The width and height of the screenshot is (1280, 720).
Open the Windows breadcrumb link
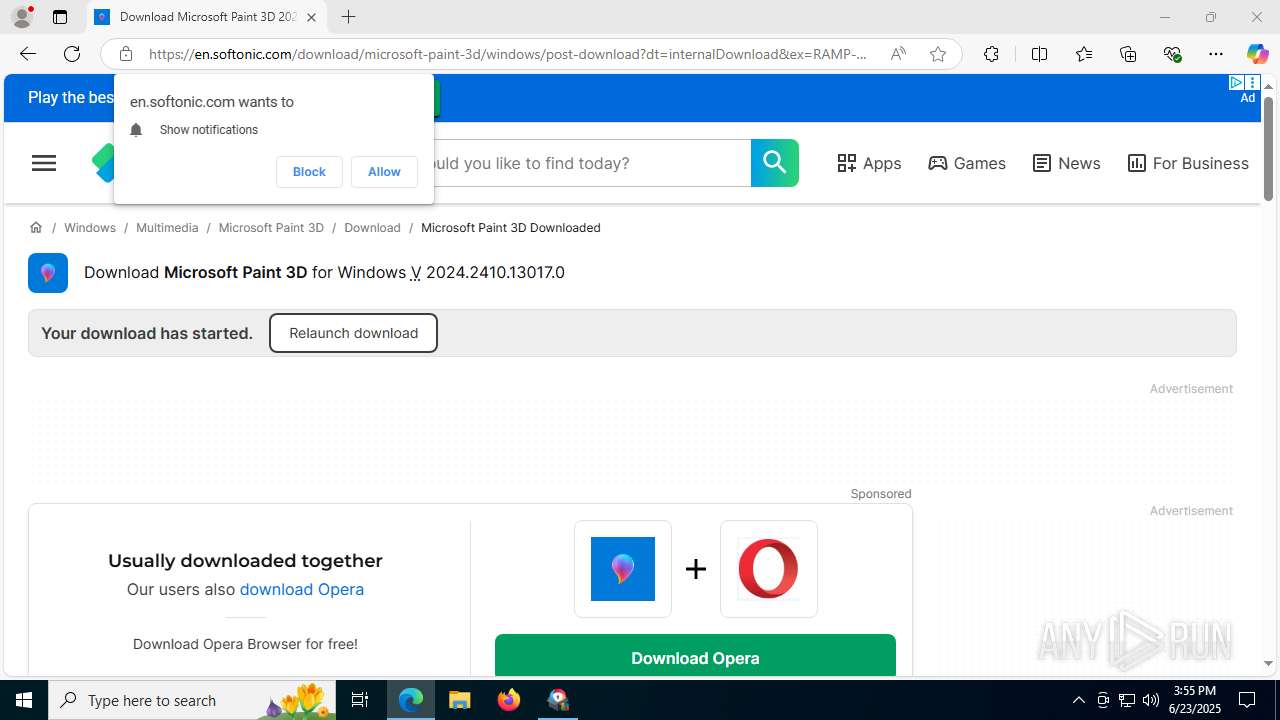90,228
